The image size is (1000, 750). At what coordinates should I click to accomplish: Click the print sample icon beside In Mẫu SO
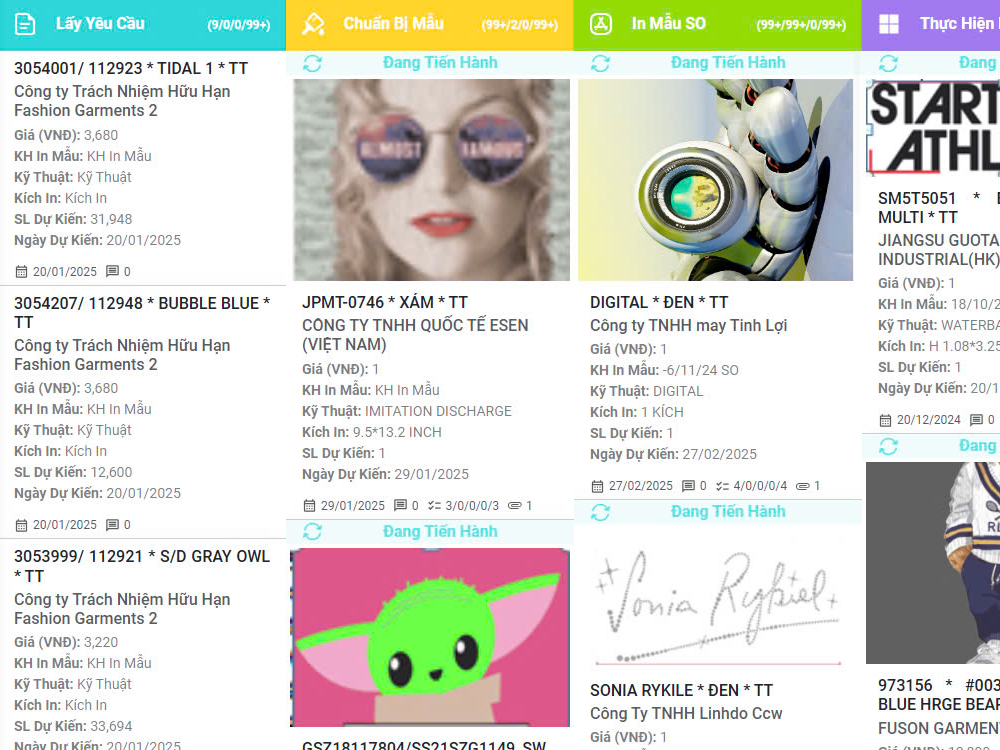[601, 24]
